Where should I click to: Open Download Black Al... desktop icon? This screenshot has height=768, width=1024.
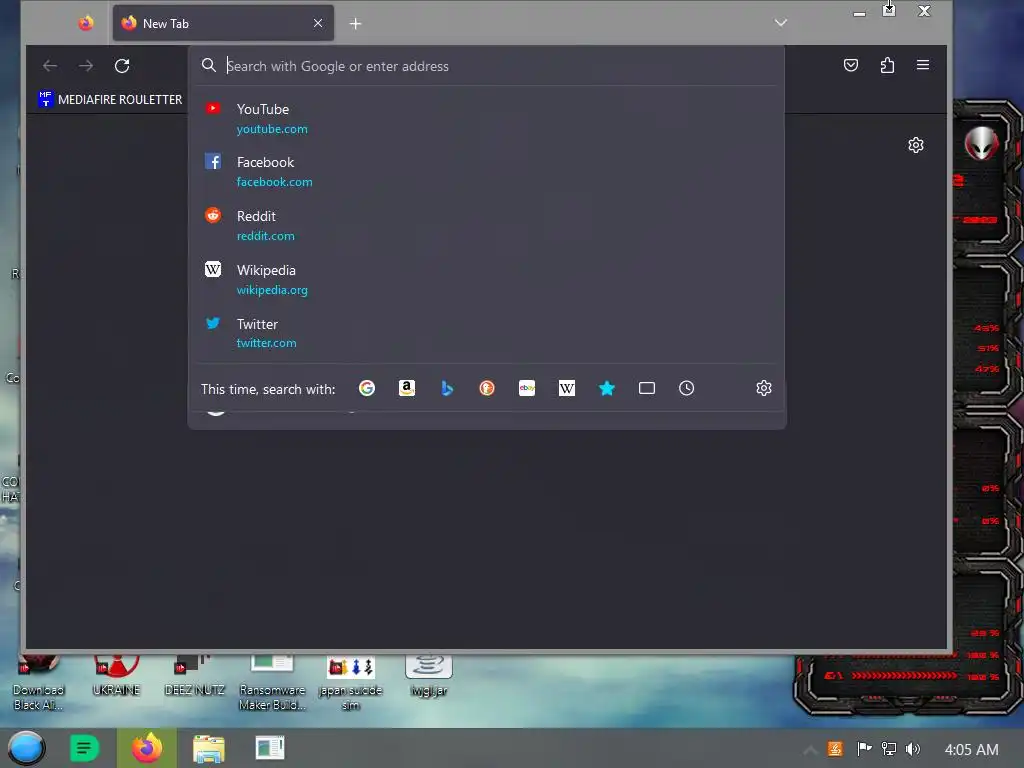[x=39, y=684]
